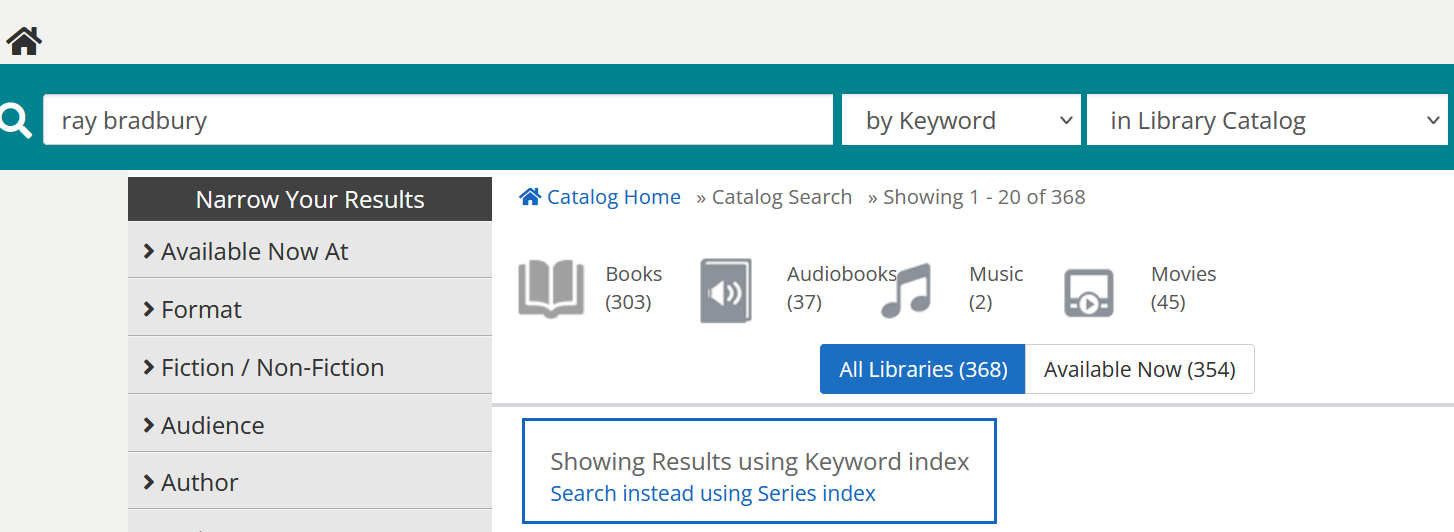Screen dimensions: 1454x532
Task: Open the Catalog Home breadcrumb link
Action: click(x=600, y=197)
